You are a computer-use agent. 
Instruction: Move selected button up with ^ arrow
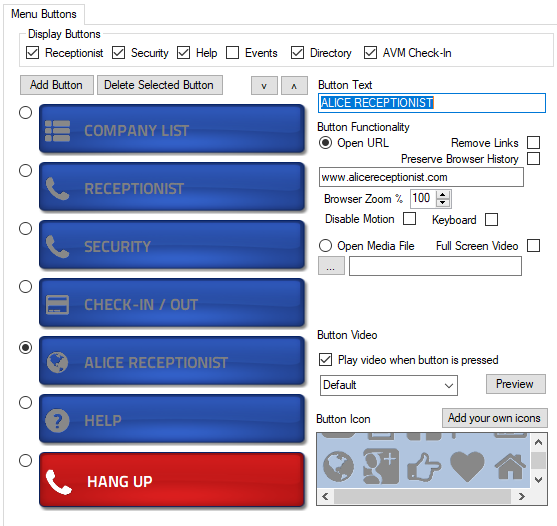[294, 86]
